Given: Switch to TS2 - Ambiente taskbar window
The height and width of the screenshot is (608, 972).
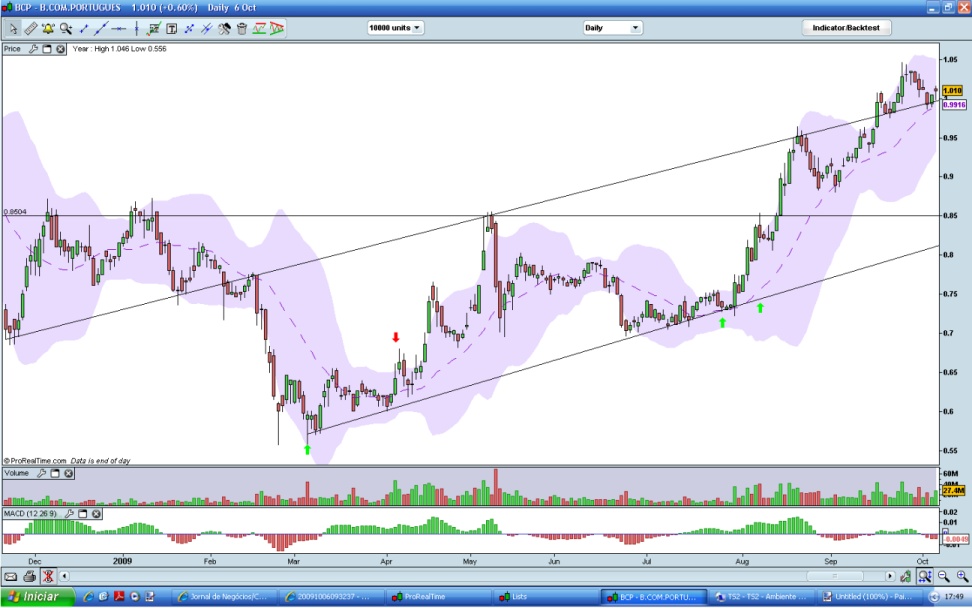Looking at the screenshot, I should point(761,597).
